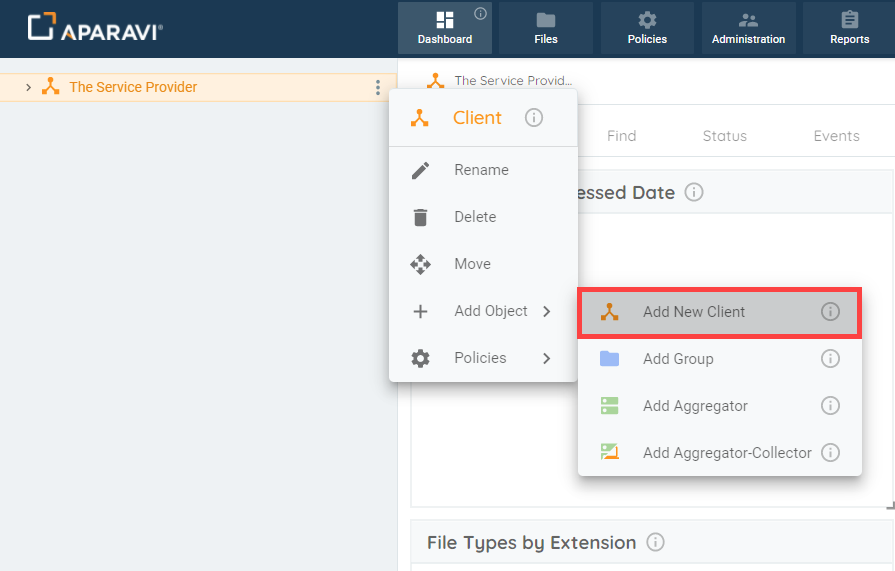
Task: Select Add New Client option
Action: [719, 312]
